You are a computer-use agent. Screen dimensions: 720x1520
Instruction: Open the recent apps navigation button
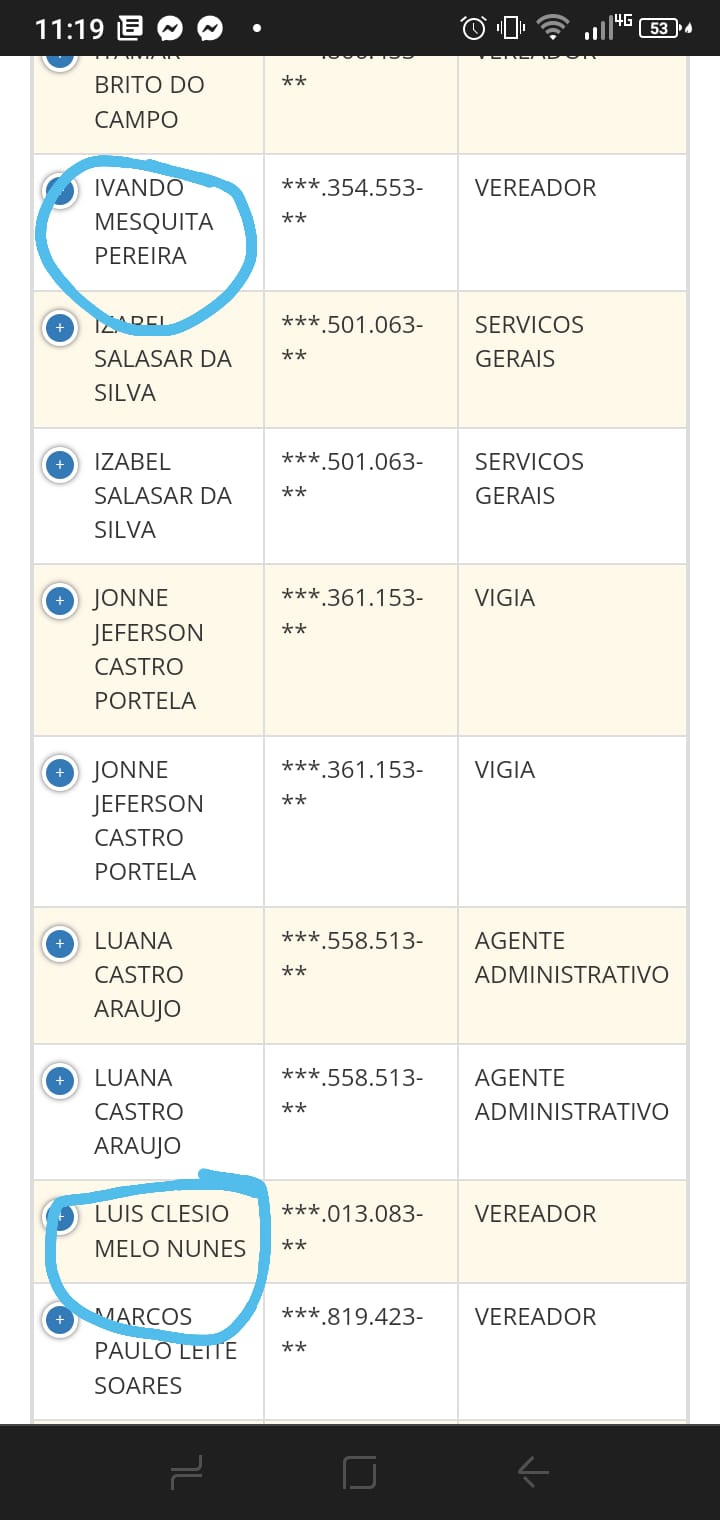187,1471
